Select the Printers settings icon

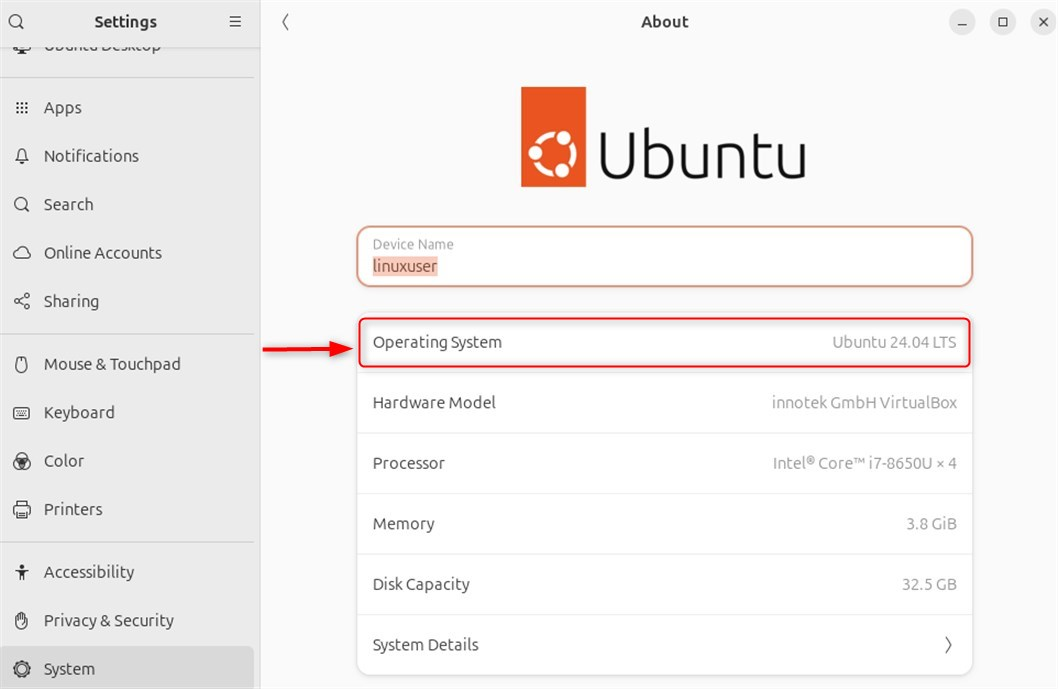click(22, 509)
